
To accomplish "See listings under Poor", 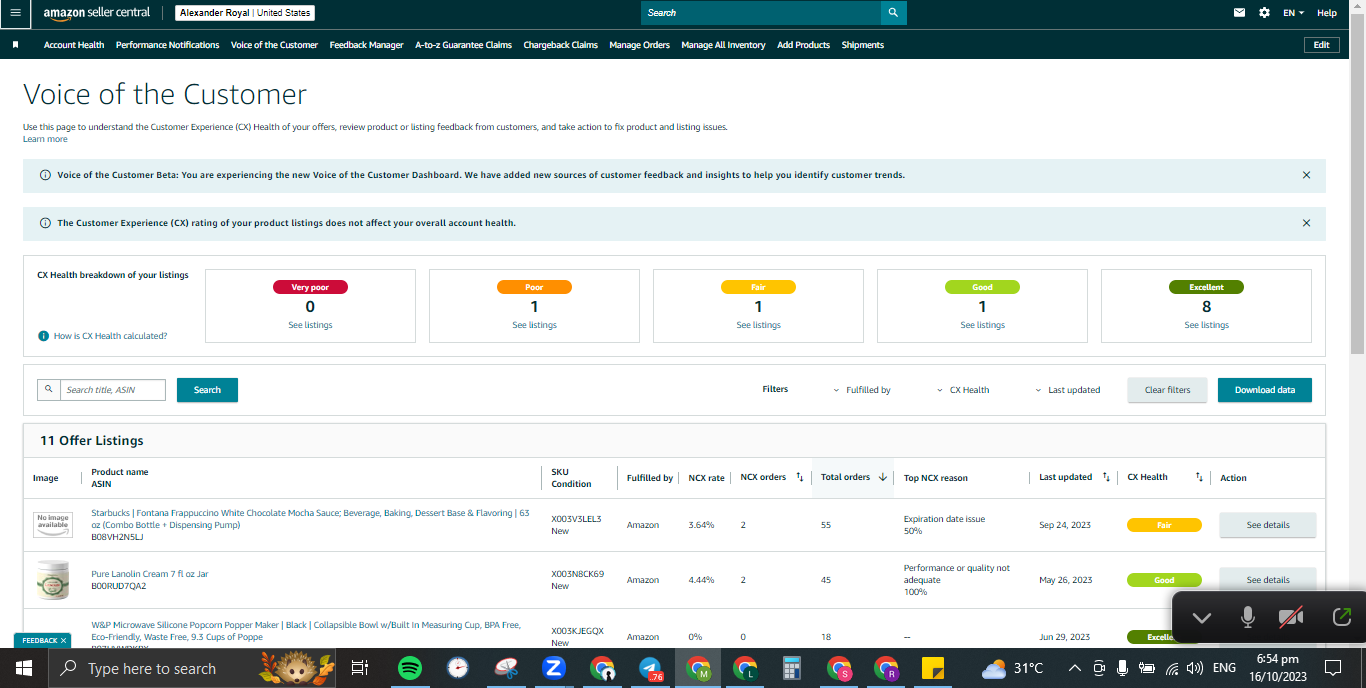I will (x=534, y=325).
